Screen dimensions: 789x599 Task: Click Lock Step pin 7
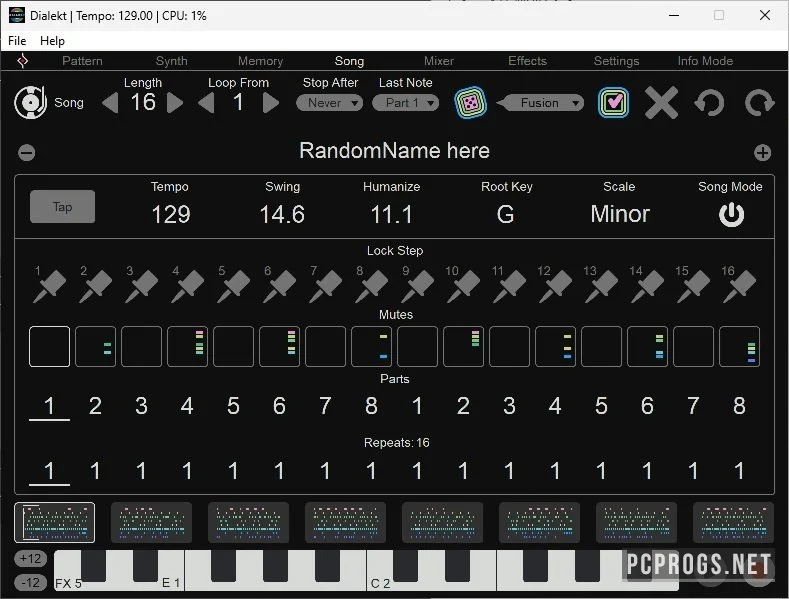tap(326, 286)
